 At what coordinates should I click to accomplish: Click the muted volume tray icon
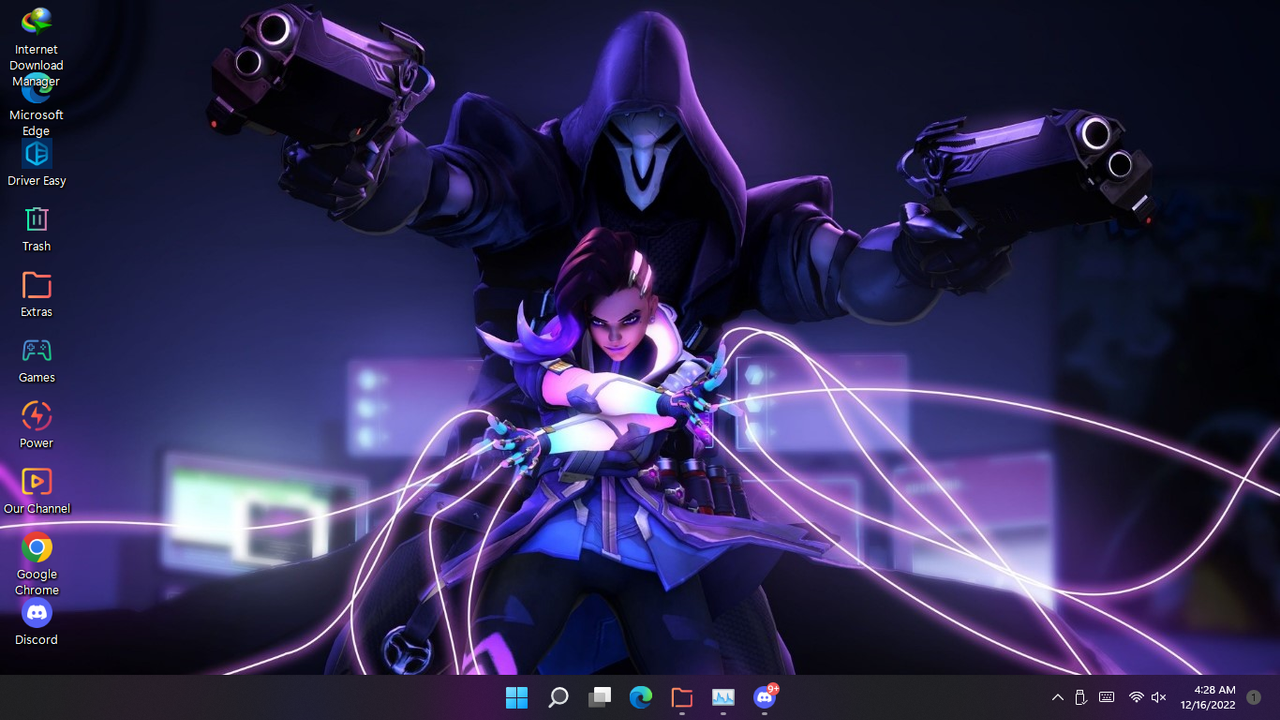coord(1159,698)
